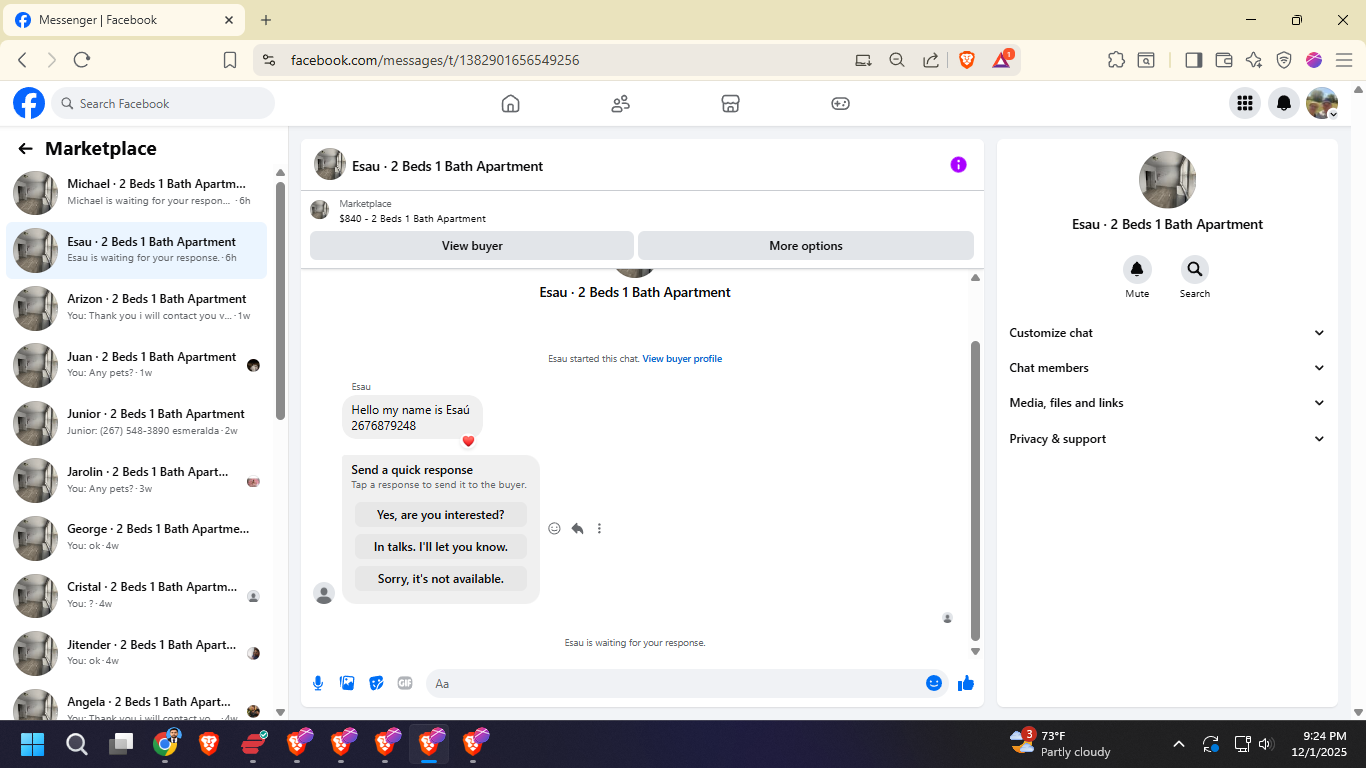Toggle the browser sidebar panel

[1193, 60]
